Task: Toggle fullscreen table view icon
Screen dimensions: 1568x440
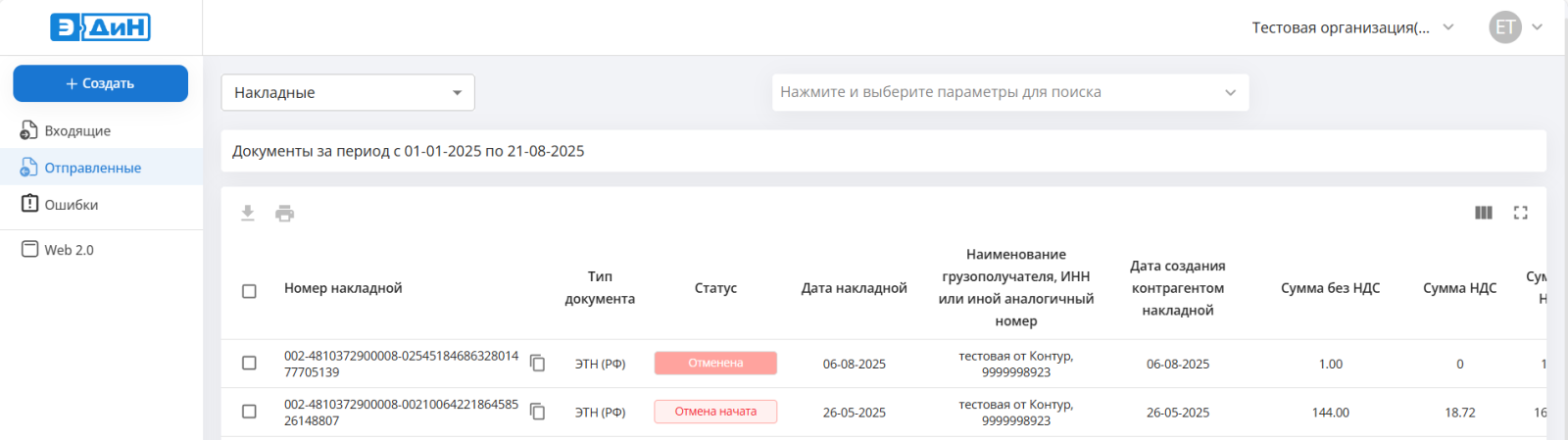Action: coord(1520,213)
